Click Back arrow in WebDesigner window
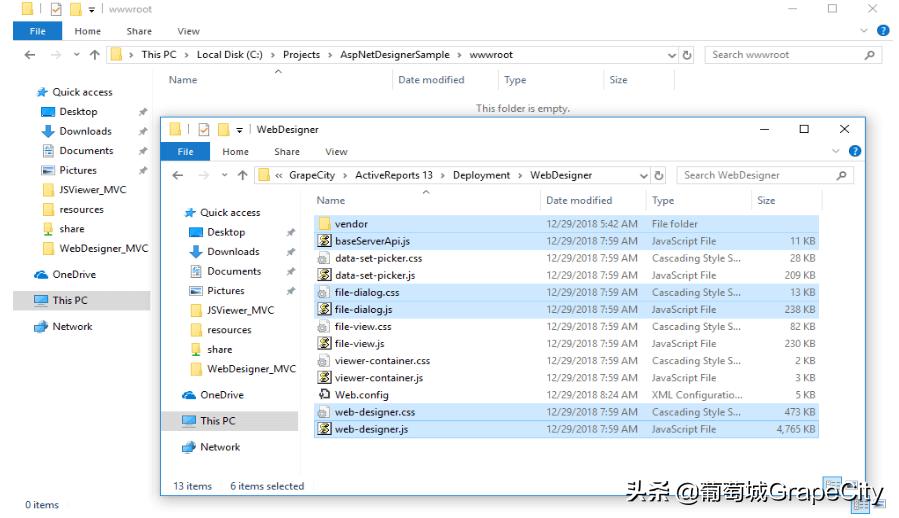Image resolution: width=899 pixels, height=518 pixels. point(178,175)
